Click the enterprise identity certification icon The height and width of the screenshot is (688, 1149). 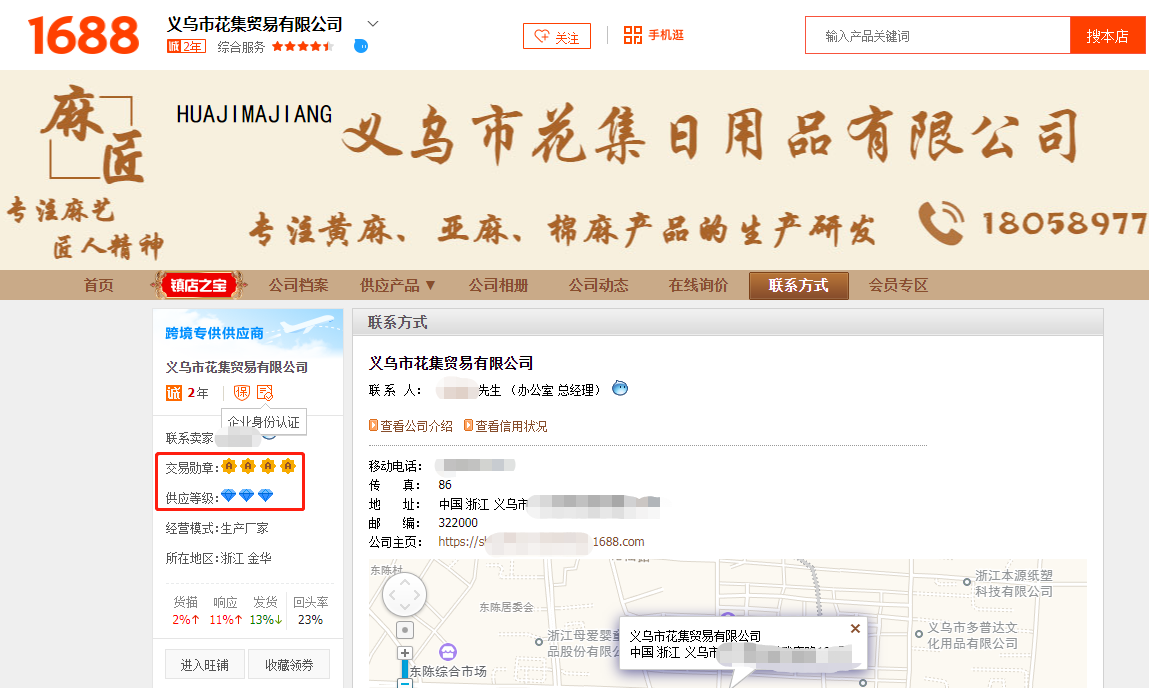coord(265,393)
